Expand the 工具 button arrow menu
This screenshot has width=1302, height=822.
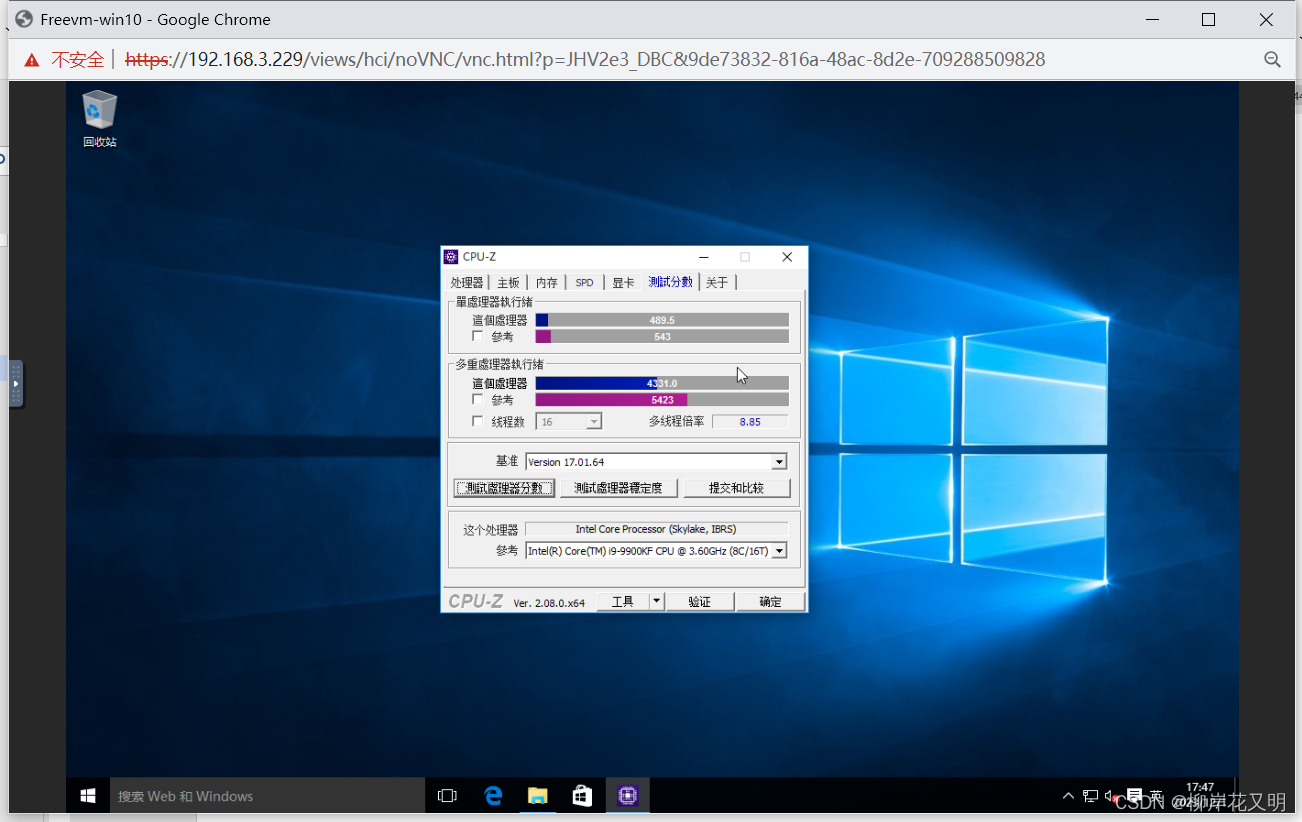pyautogui.click(x=656, y=601)
